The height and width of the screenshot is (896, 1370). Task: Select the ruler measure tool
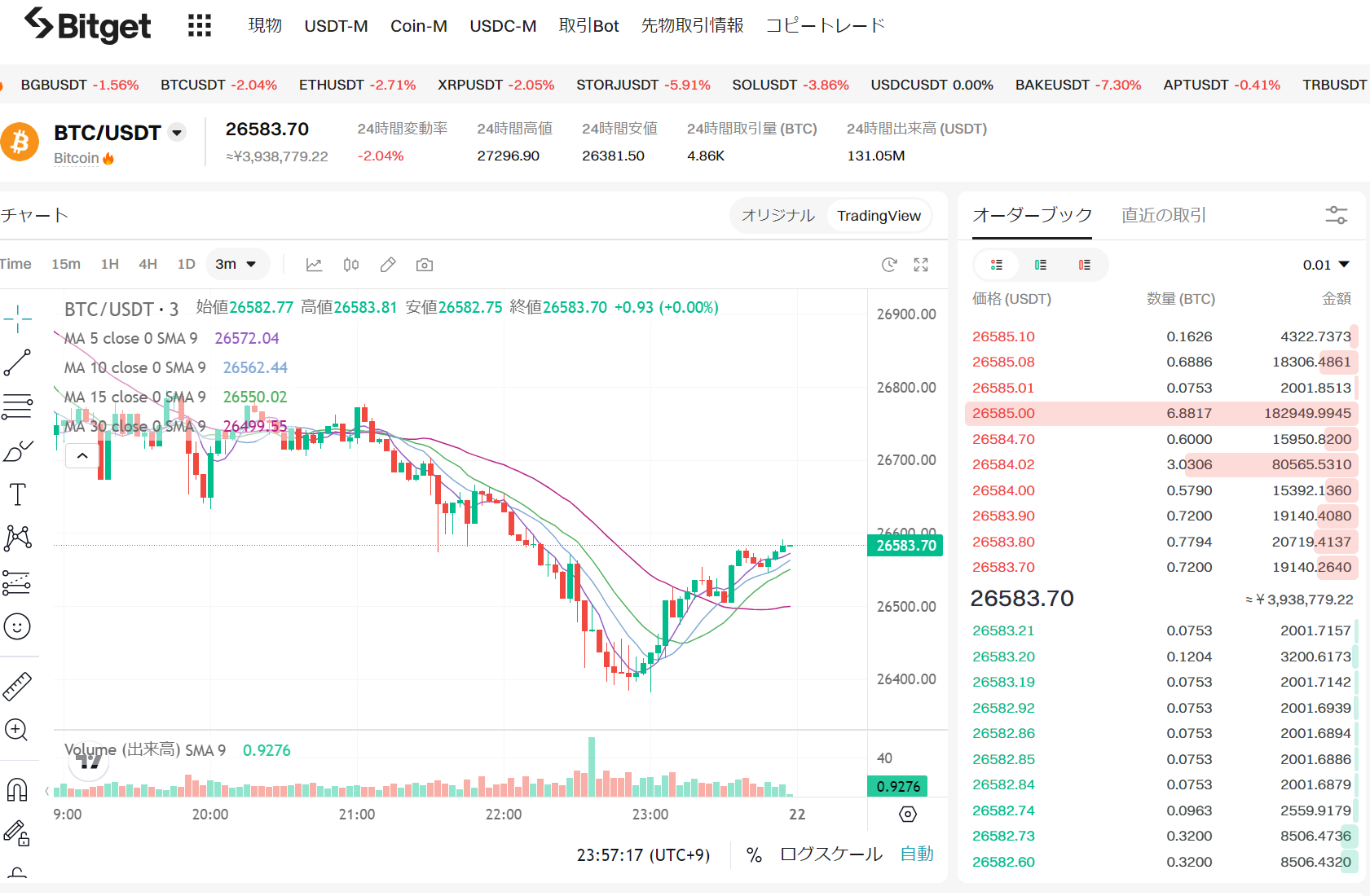17,687
